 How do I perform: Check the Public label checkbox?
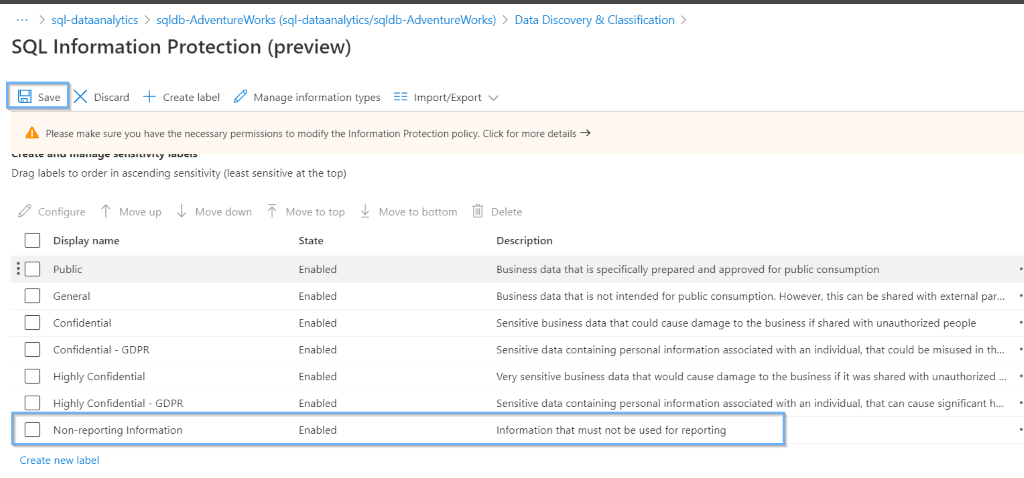coord(32,269)
